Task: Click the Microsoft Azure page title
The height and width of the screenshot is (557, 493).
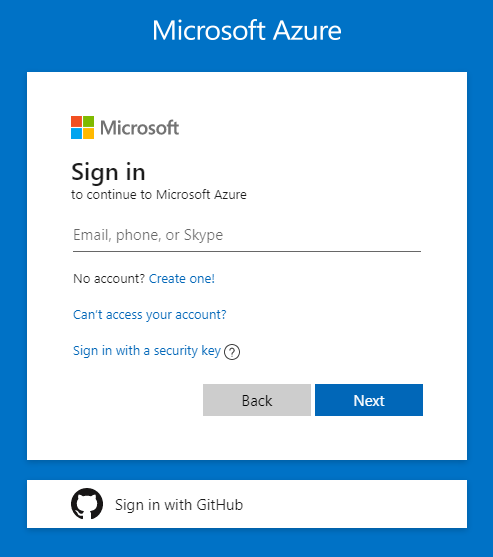Action: point(247,31)
